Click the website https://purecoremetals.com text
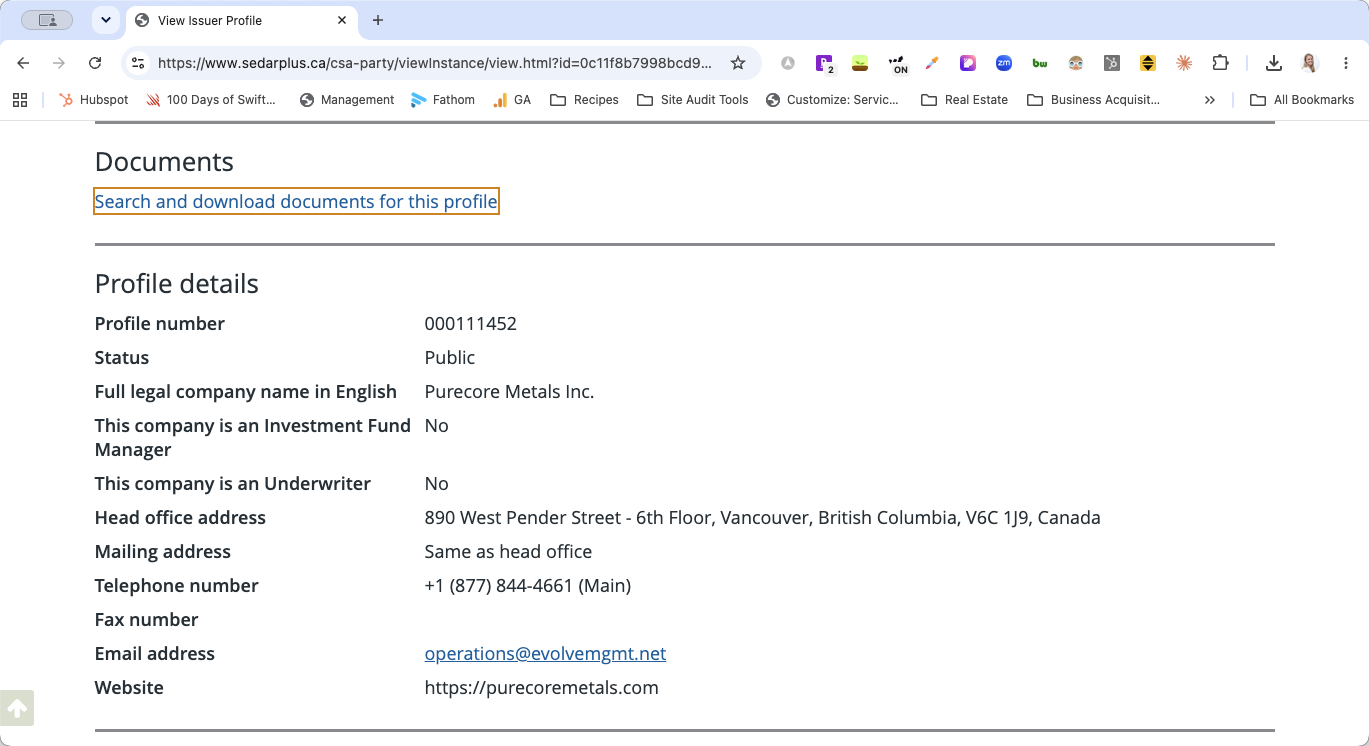1369x746 pixels. [x=542, y=688]
